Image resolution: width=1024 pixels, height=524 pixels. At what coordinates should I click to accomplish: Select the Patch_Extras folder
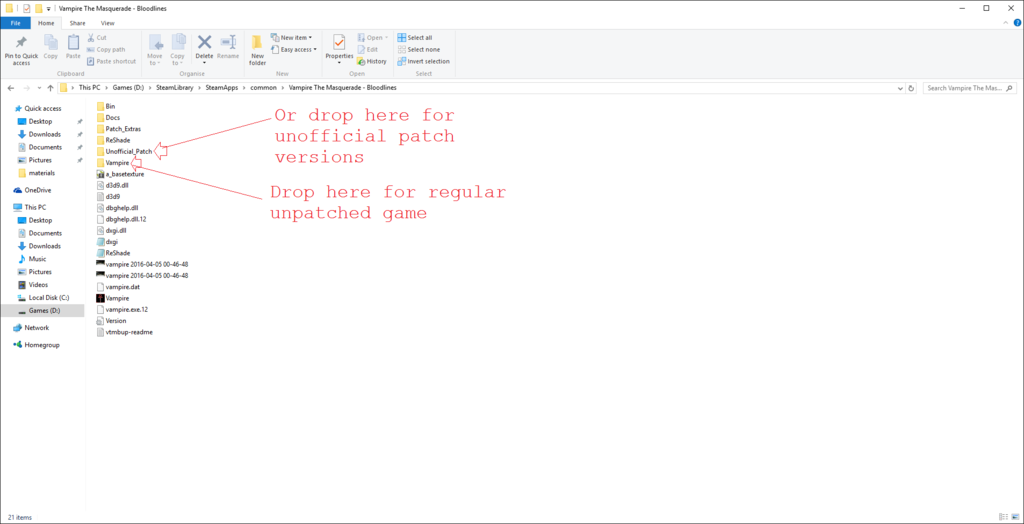(x=118, y=129)
